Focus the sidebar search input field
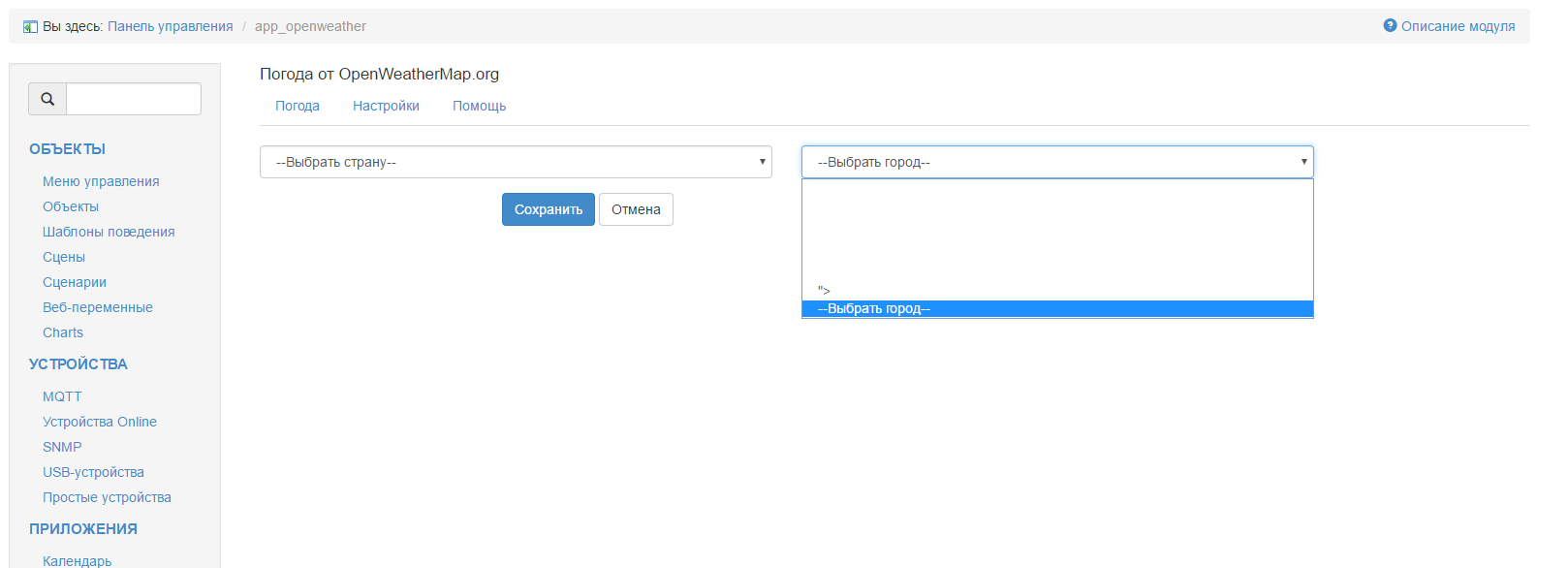The image size is (1568, 568). pos(134,99)
